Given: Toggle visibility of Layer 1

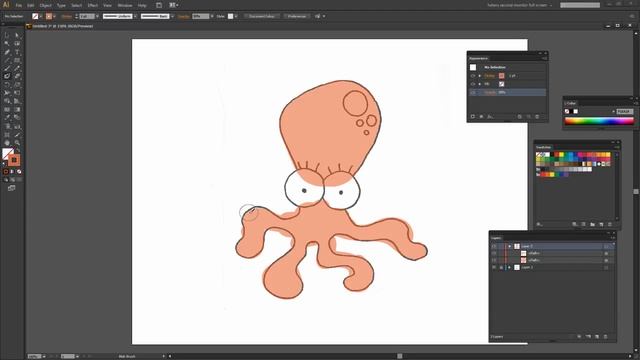Looking at the screenshot, I should (494, 267).
